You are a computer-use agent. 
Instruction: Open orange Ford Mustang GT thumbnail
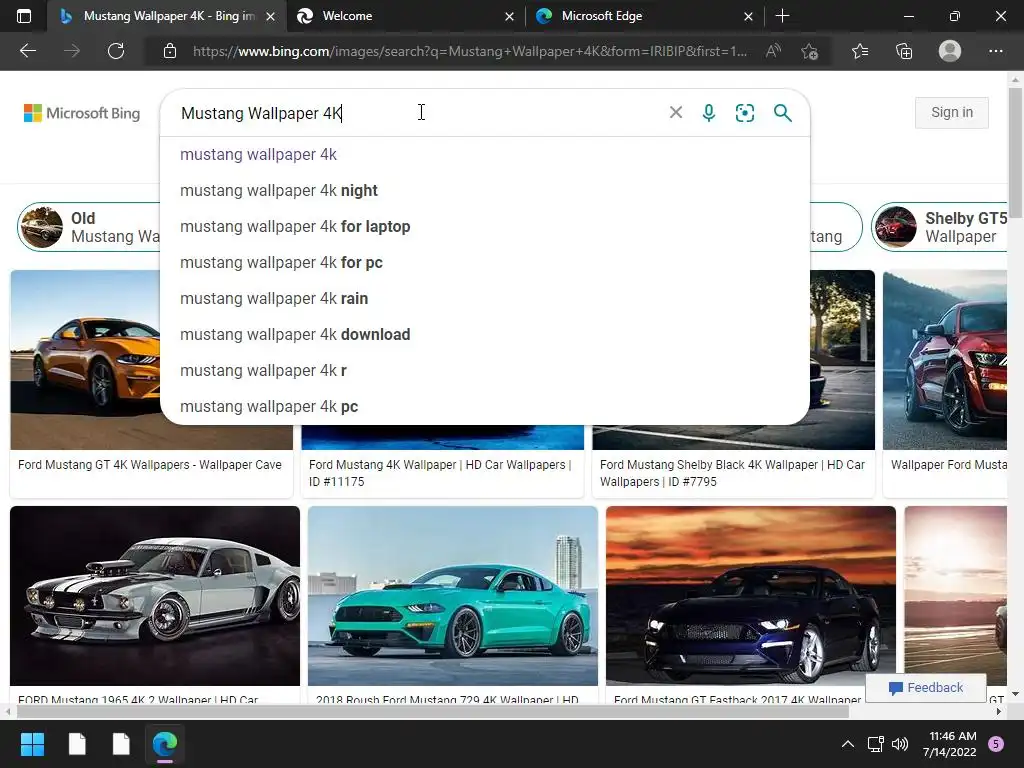click(85, 360)
